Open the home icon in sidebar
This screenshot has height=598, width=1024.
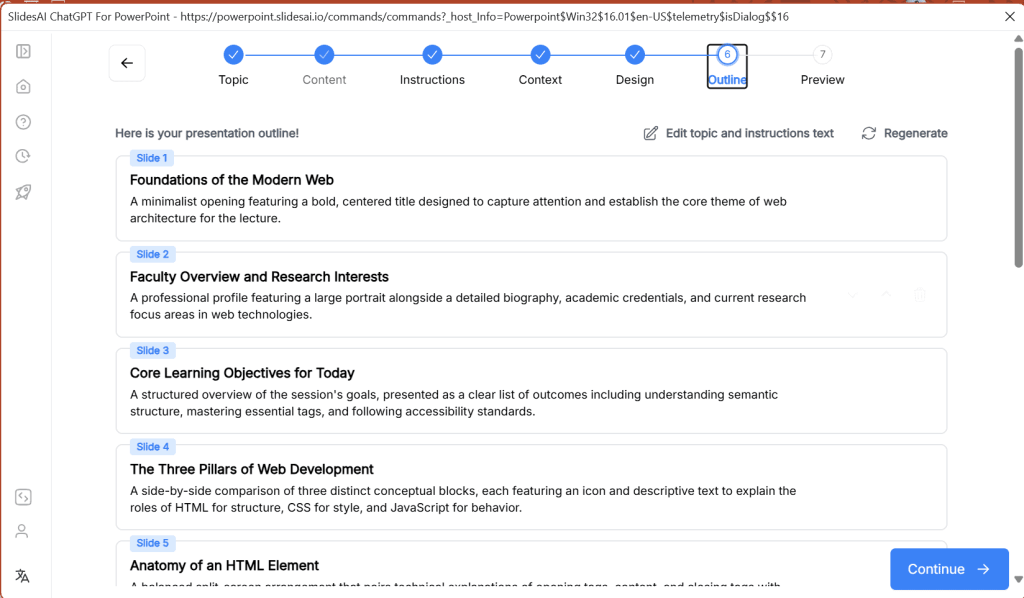23,87
